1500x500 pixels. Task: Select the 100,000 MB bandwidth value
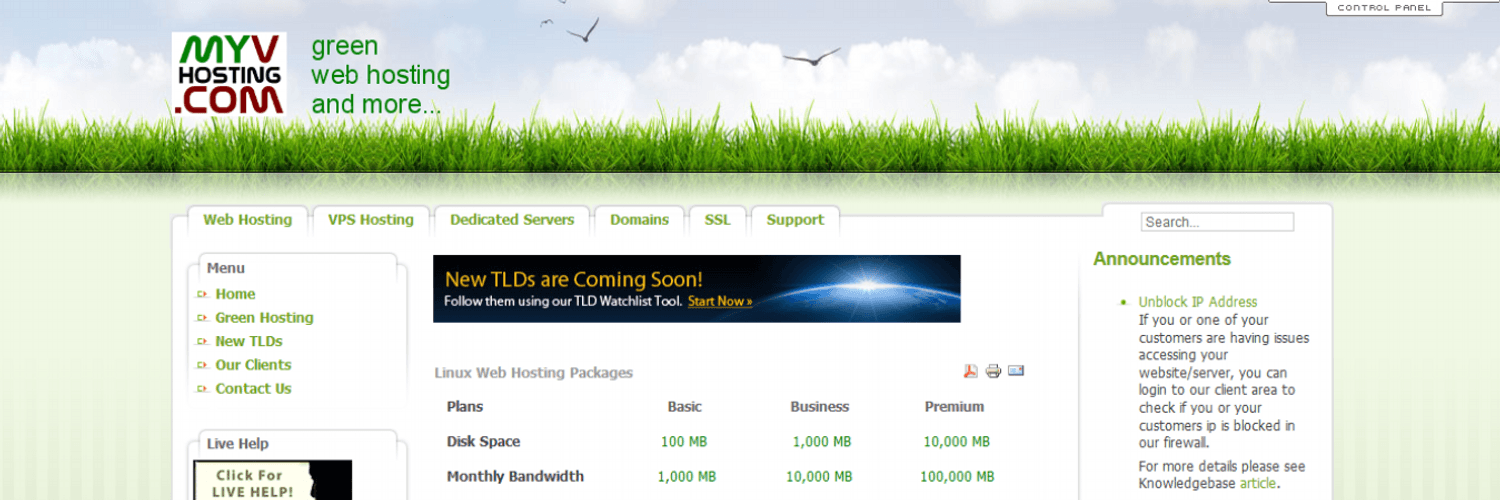click(958, 477)
